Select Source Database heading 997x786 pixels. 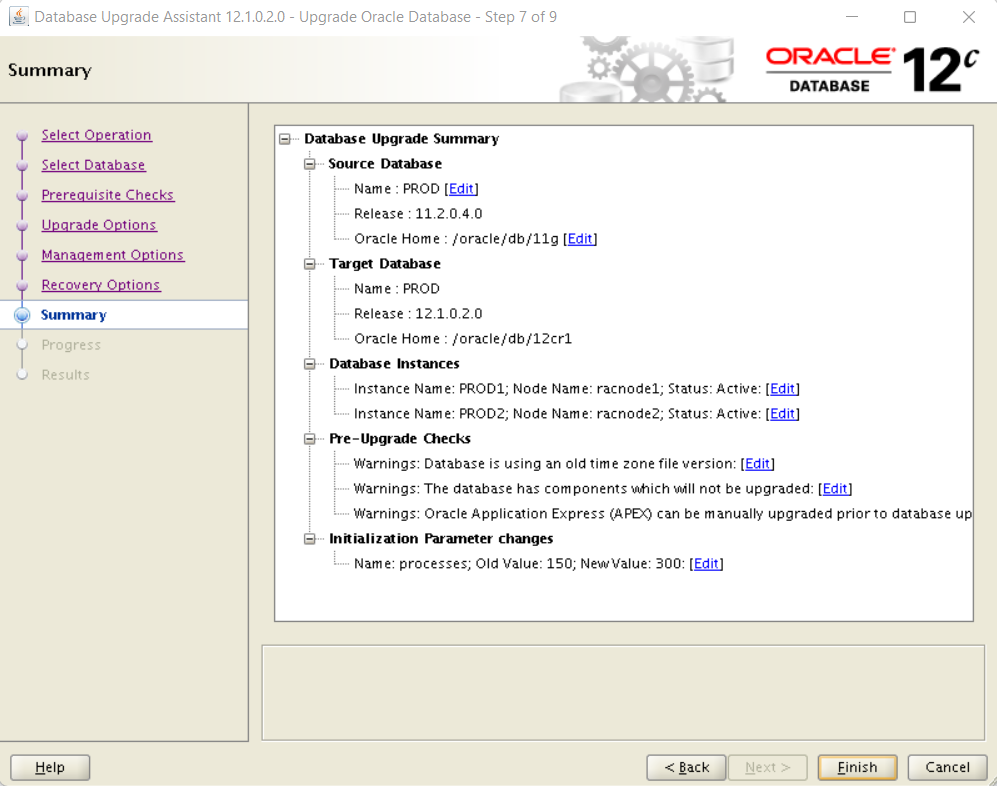click(x=385, y=164)
